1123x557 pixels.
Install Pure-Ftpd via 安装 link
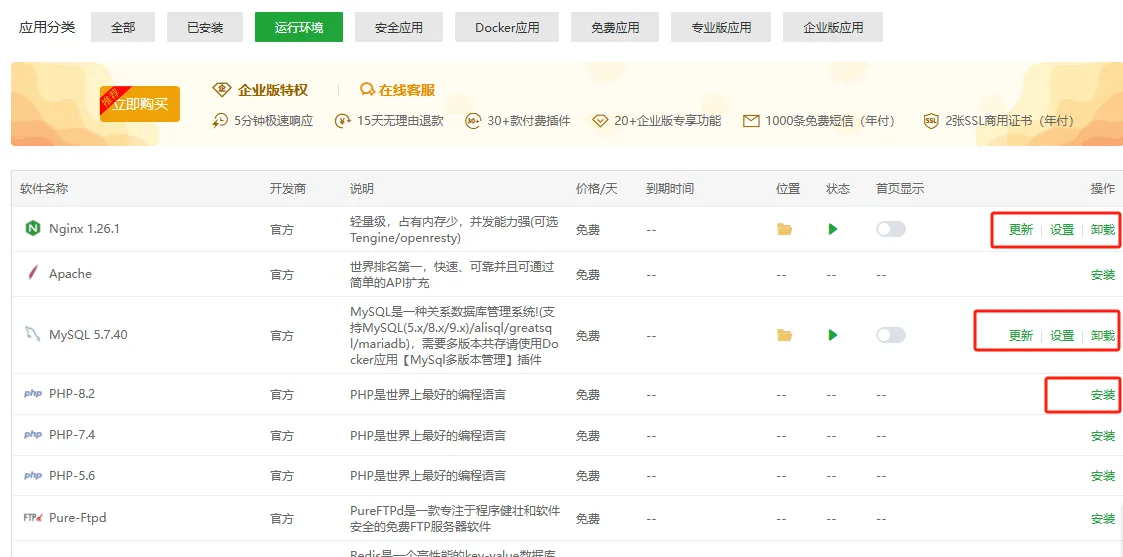1103,518
